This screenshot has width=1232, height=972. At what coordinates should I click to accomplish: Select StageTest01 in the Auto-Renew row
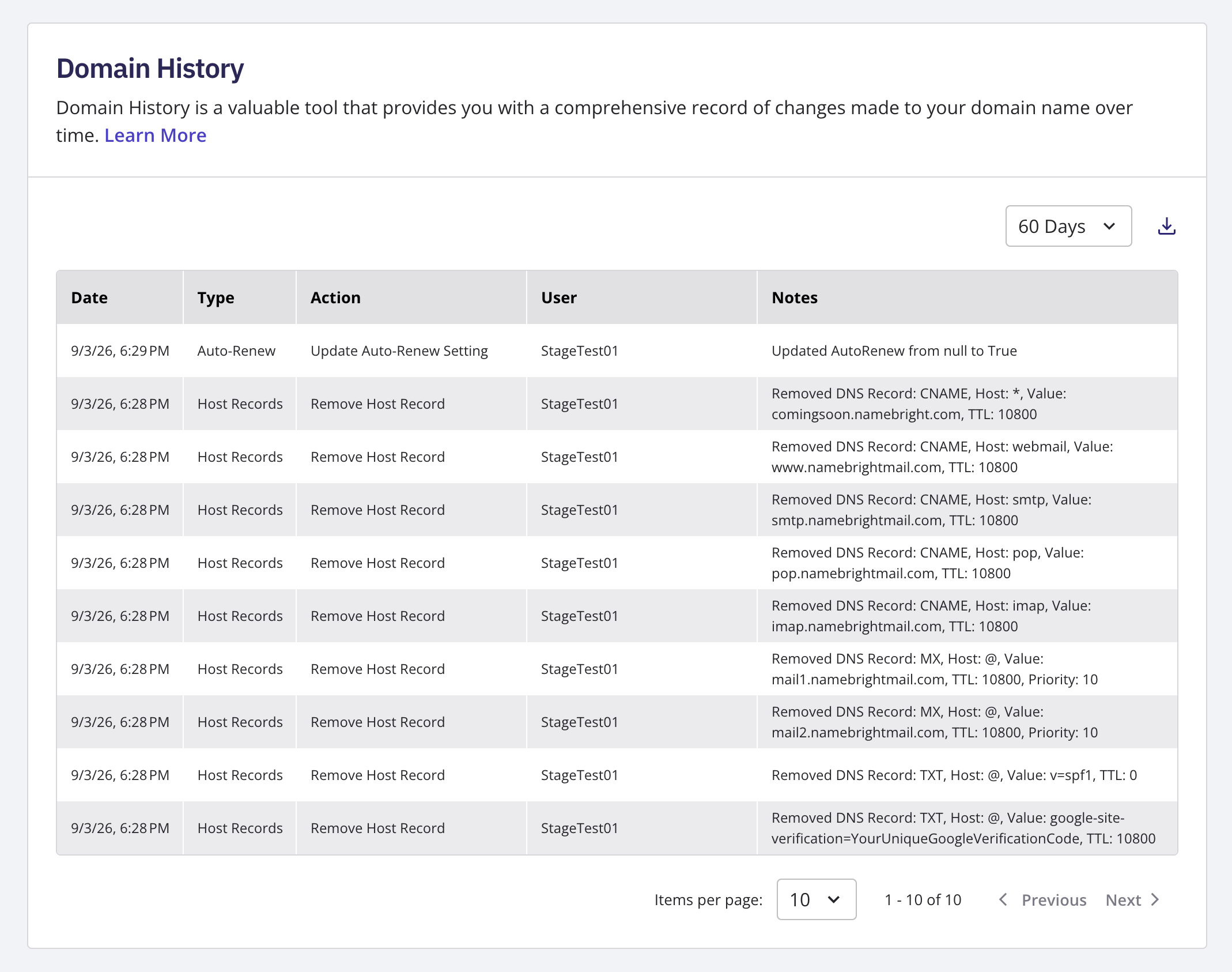[579, 351]
